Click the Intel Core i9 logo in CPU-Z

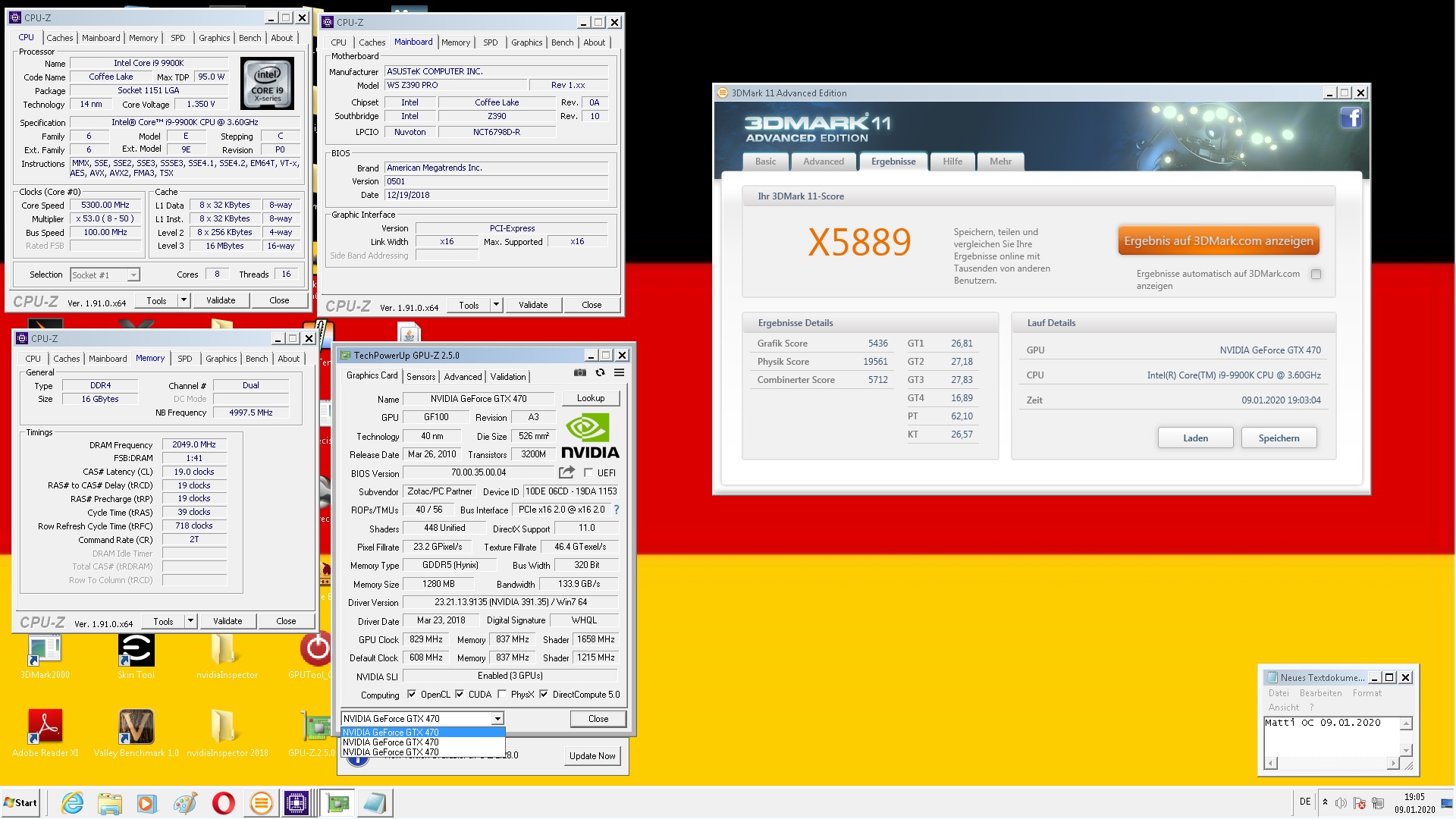[x=267, y=83]
